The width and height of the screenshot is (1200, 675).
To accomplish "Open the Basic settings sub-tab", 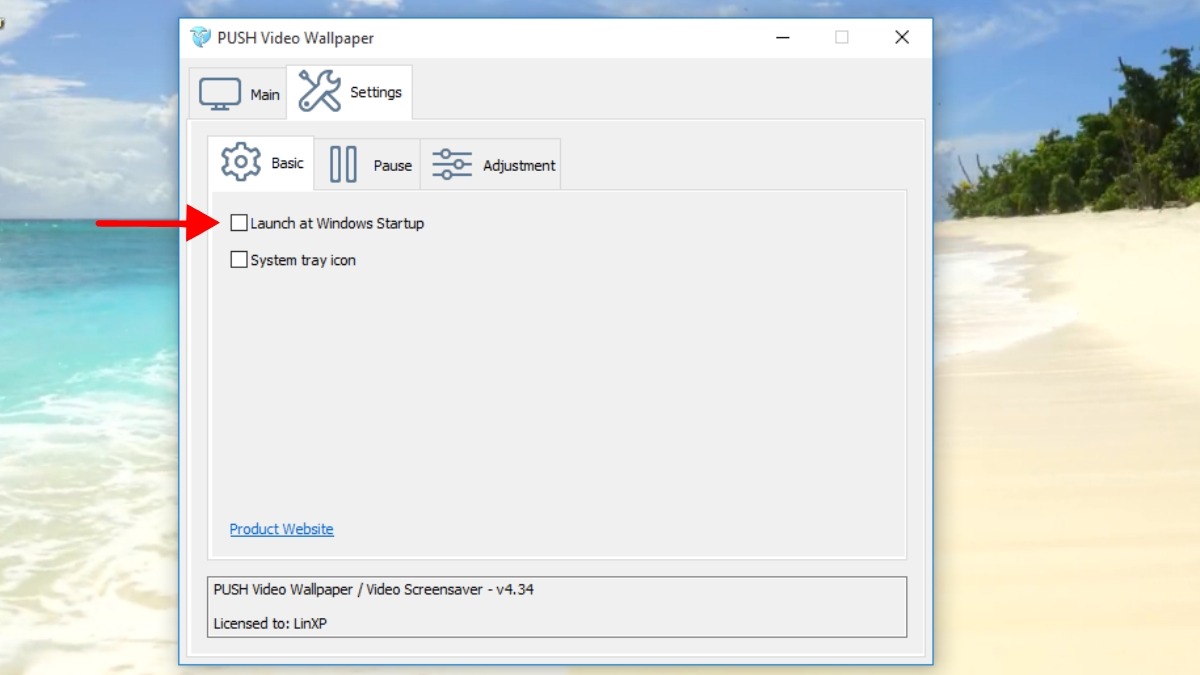I will [261, 163].
